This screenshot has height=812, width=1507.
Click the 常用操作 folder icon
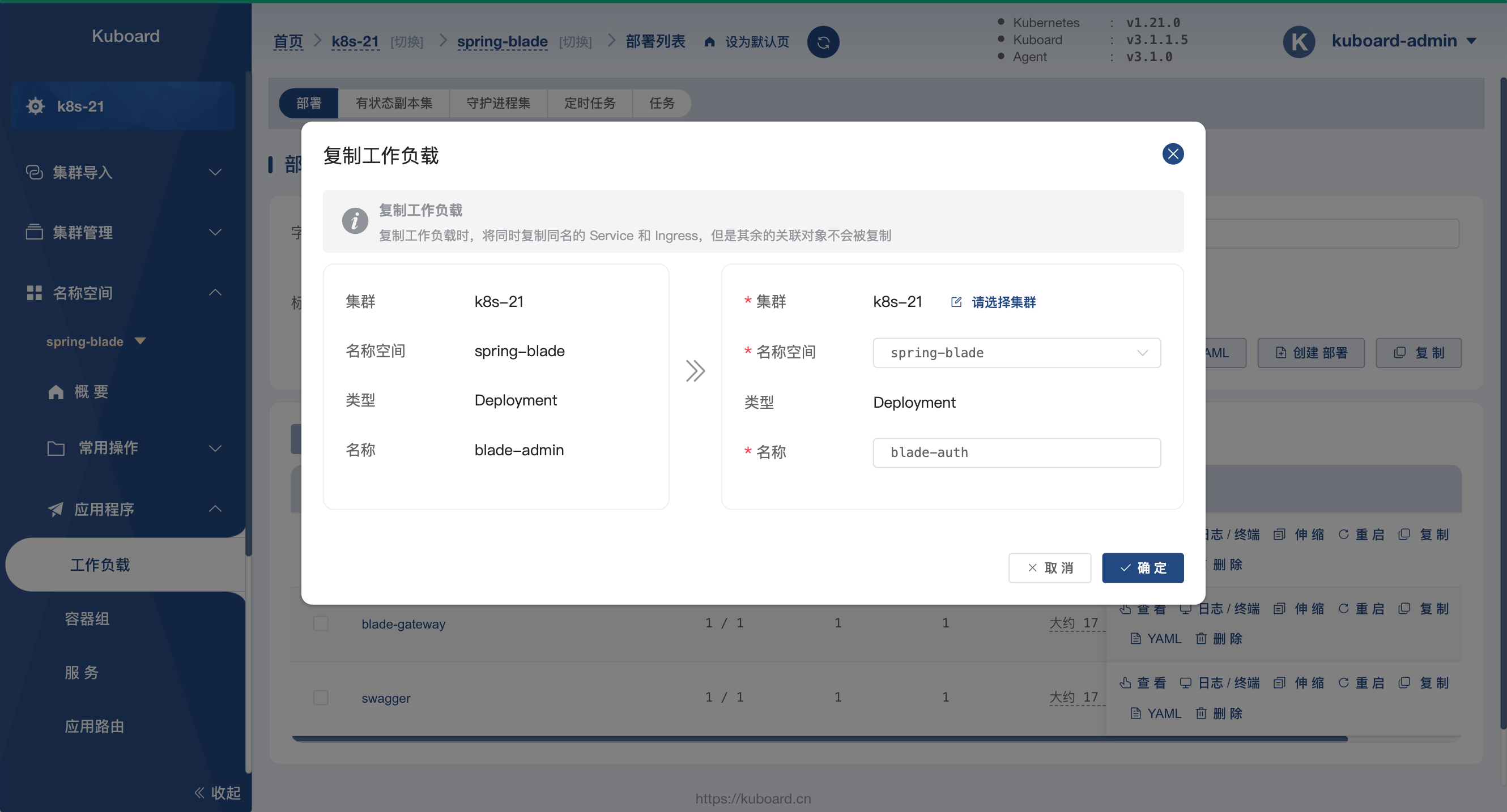coord(56,448)
